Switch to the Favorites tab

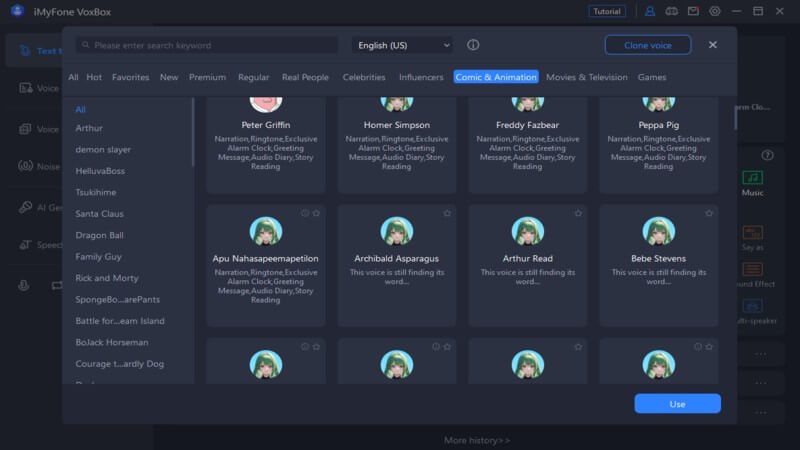[x=131, y=77]
